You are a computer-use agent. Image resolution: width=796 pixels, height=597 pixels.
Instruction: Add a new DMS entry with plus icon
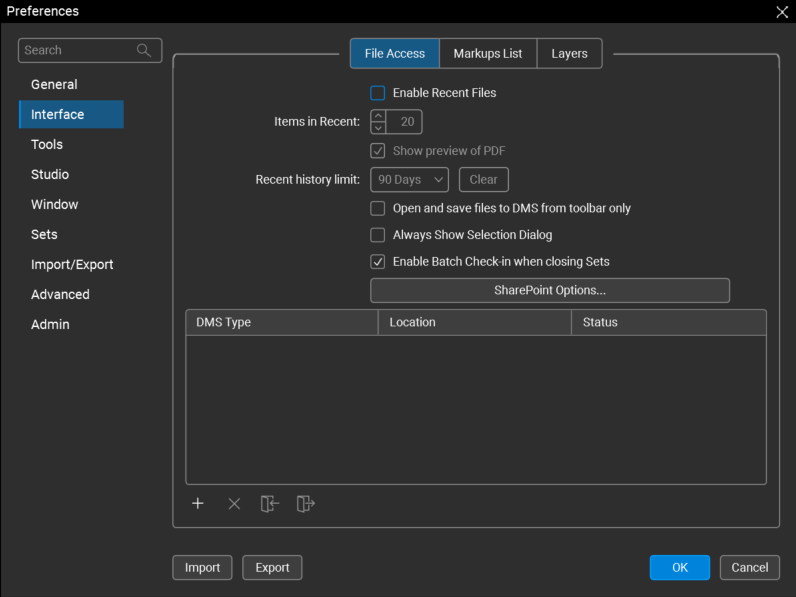(x=198, y=504)
